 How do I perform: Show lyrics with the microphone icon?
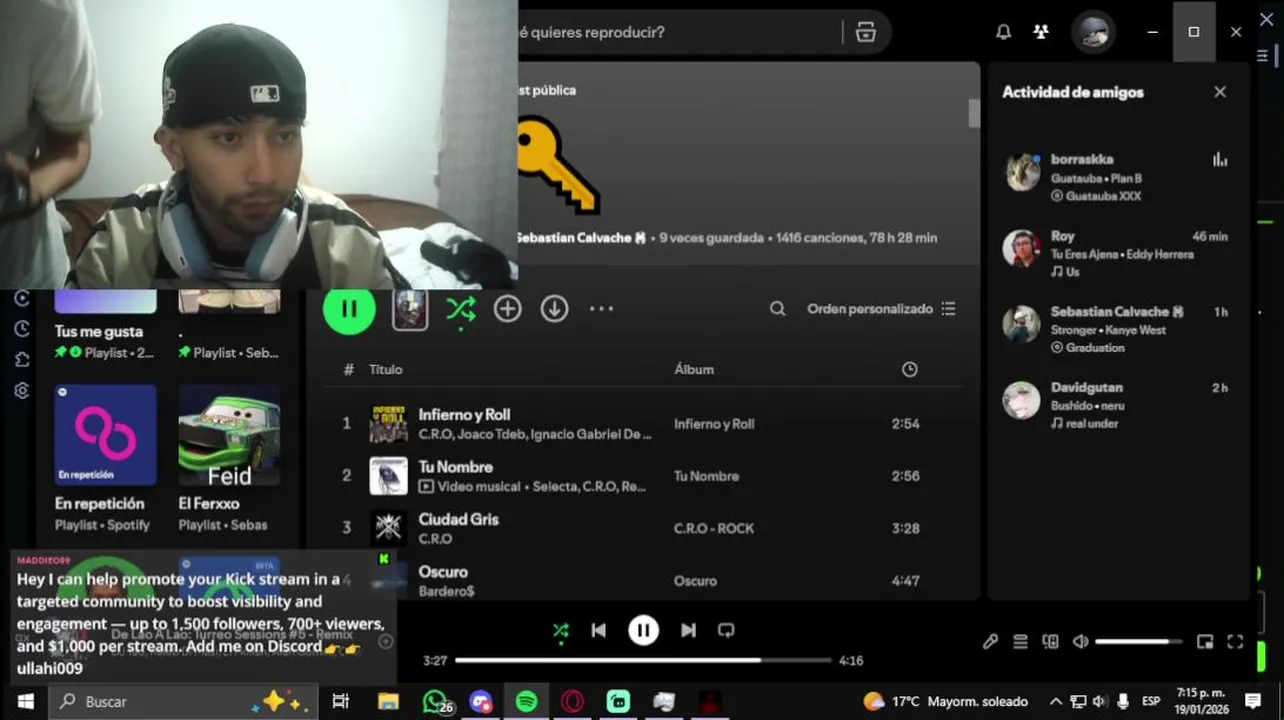[x=990, y=642]
